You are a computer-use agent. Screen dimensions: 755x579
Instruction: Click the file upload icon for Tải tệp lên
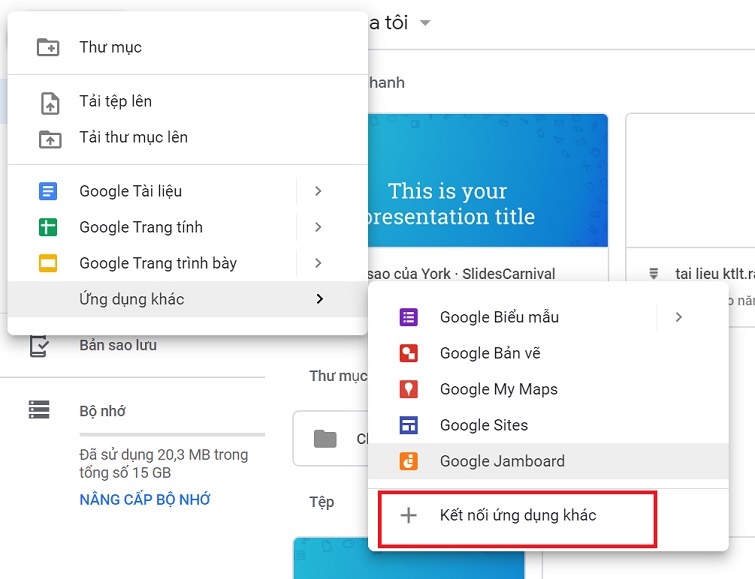[x=50, y=103]
